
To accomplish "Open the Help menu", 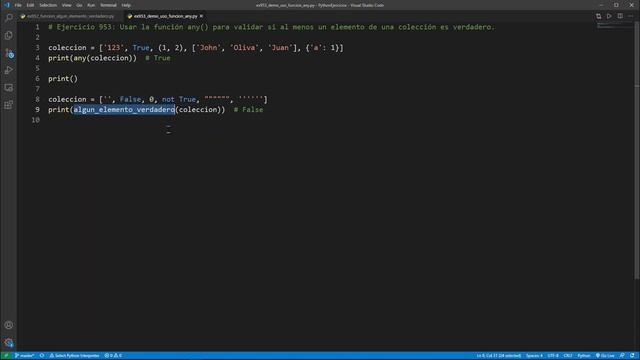I will [x=126, y=5].
